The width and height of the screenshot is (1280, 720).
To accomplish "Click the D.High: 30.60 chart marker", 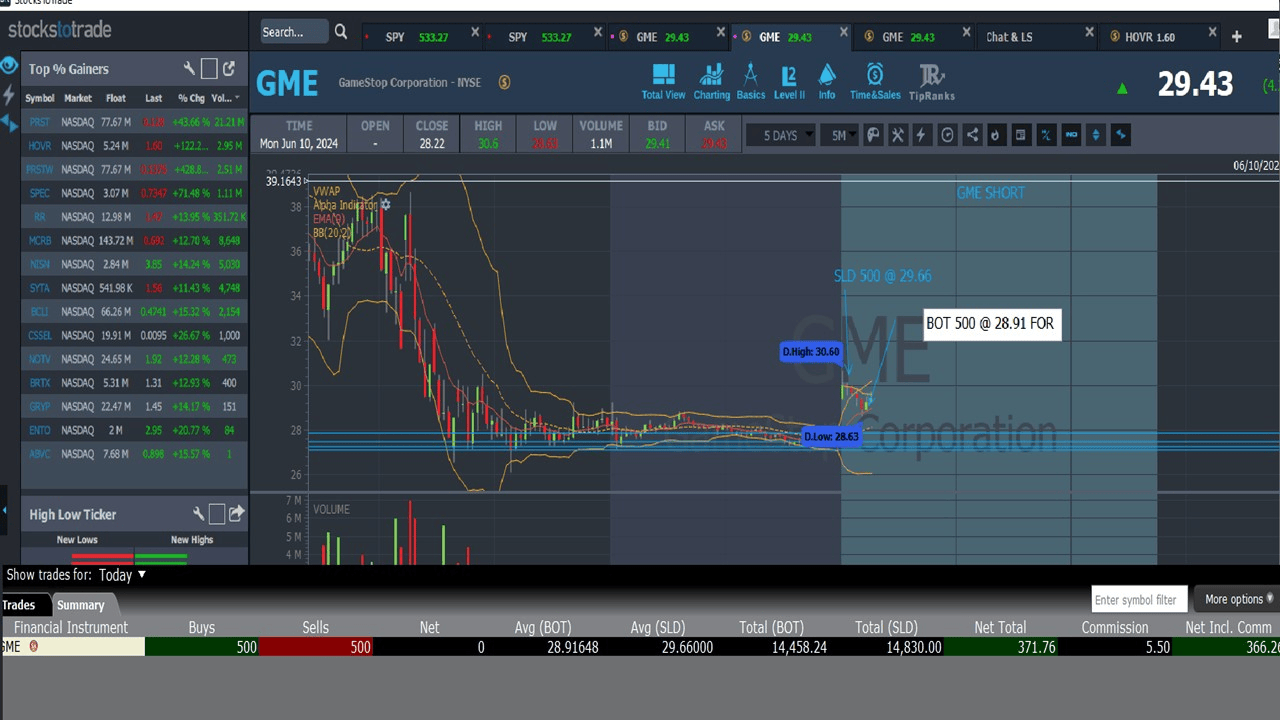I will click(811, 351).
